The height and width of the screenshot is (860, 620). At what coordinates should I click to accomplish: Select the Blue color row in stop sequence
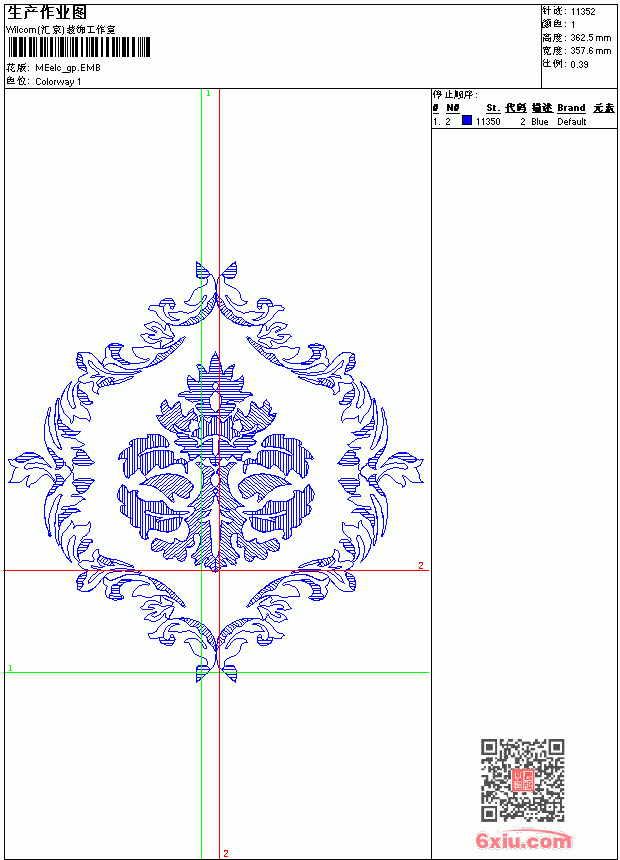(x=524, y=121)
